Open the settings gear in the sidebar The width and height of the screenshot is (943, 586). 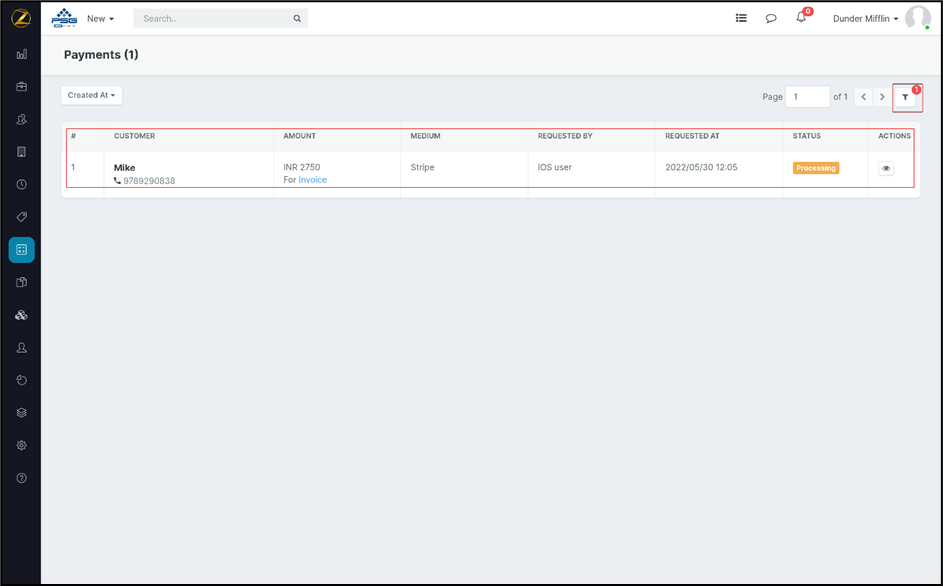pos(21,446)
